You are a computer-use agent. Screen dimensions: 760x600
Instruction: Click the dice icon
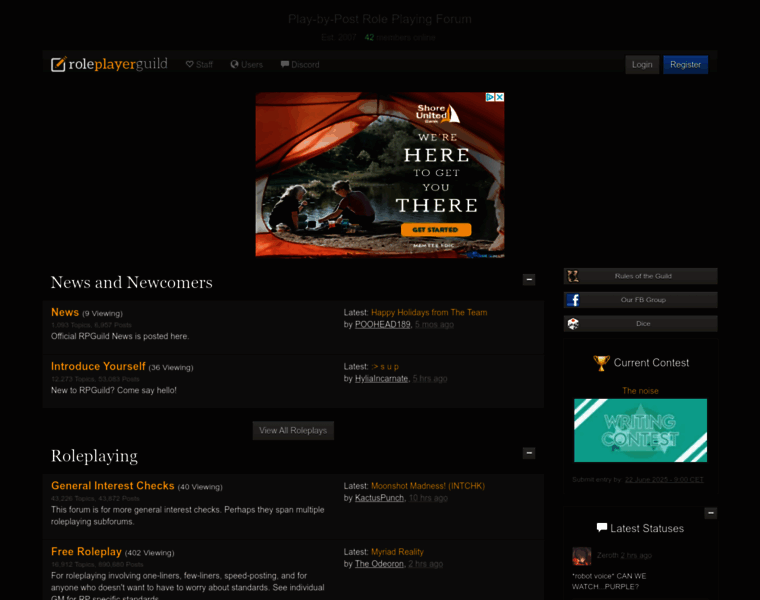[x=573, y=324]
